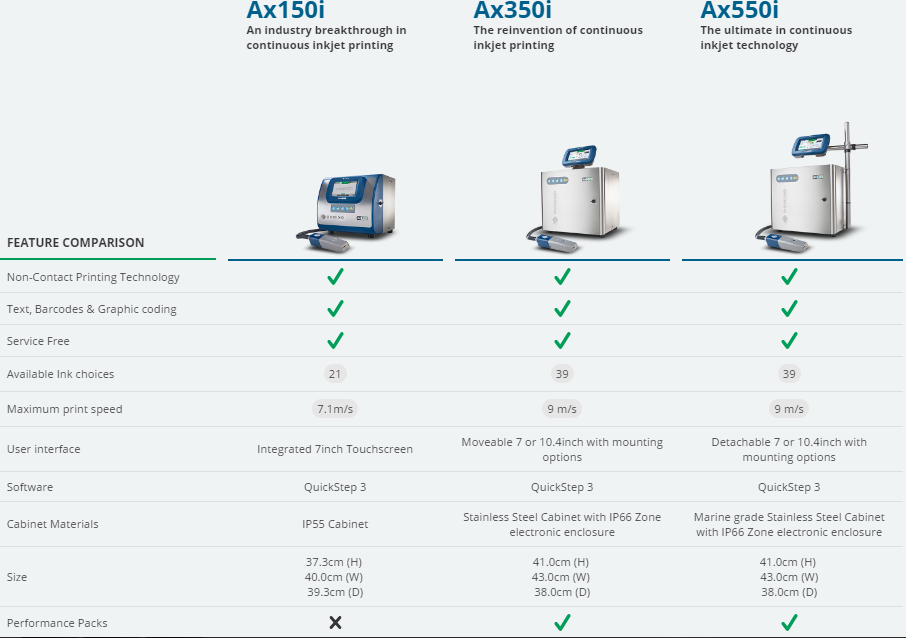
Task: Click Ax350i Text, Barcodes & Graphic checkmark
Action: pos(562,308)
